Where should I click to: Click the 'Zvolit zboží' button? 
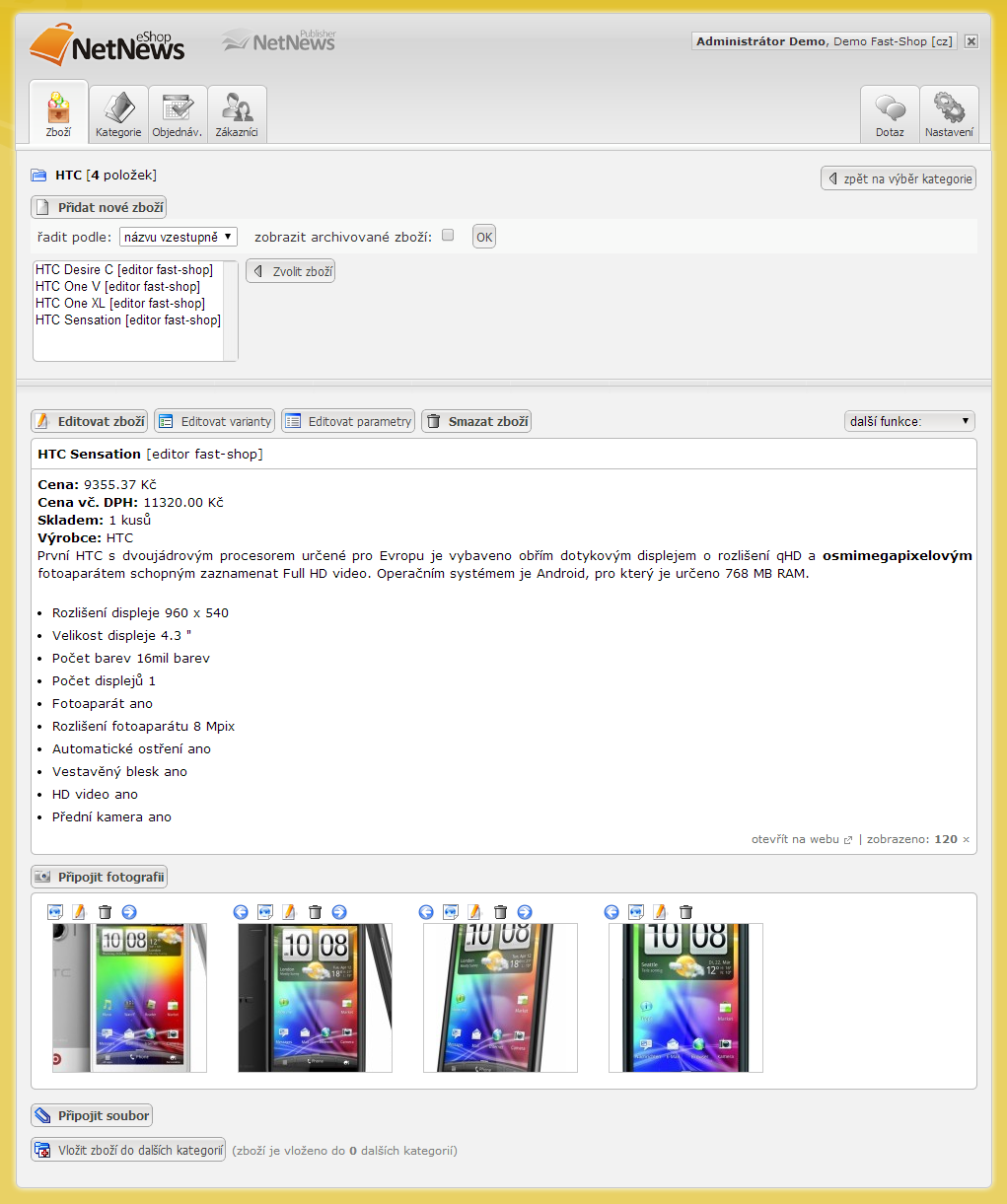pos(291,271)
